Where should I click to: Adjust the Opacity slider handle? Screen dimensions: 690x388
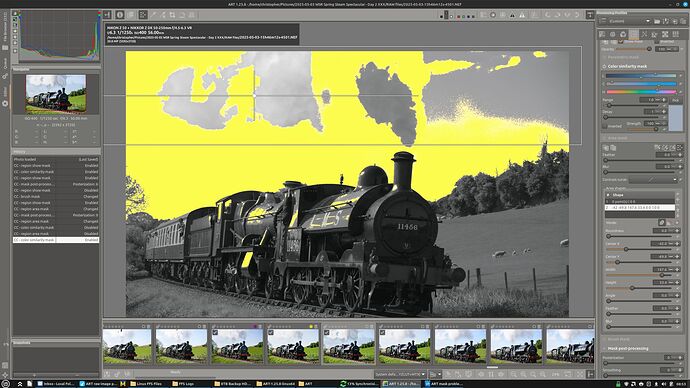tap(649, 49)
